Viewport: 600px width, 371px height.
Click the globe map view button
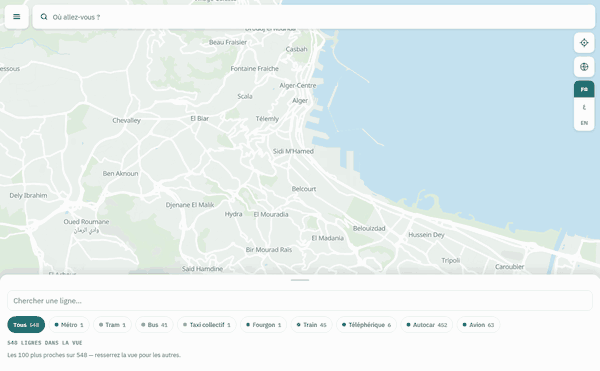point(584,67)
